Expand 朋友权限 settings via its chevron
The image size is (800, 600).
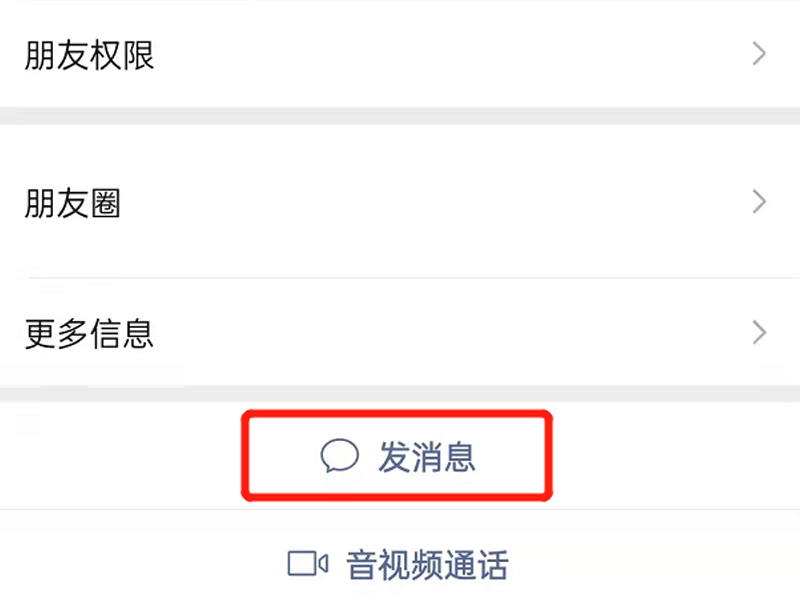coord(760,54)
